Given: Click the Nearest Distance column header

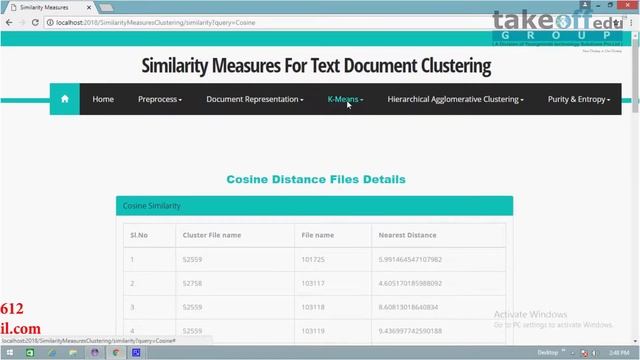Looking at the screenshot, I should 407,235.
